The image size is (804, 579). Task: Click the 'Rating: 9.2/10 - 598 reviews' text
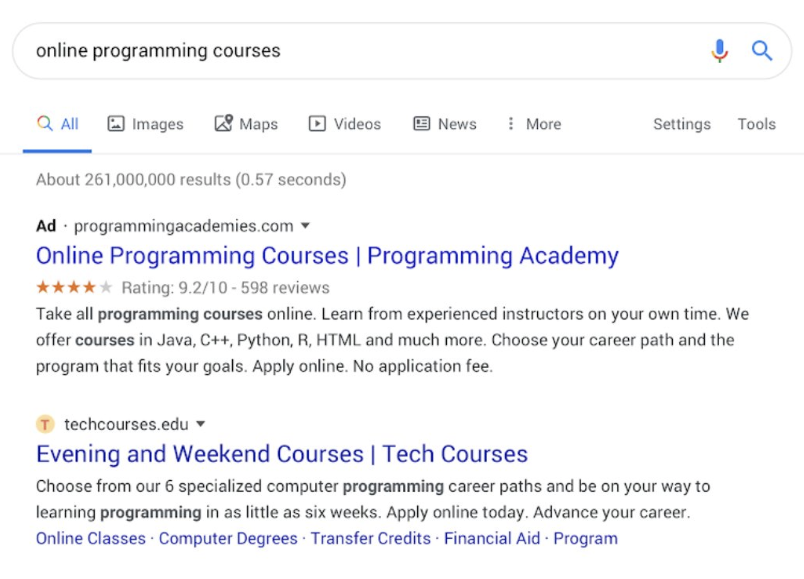(x=226, y=288)
